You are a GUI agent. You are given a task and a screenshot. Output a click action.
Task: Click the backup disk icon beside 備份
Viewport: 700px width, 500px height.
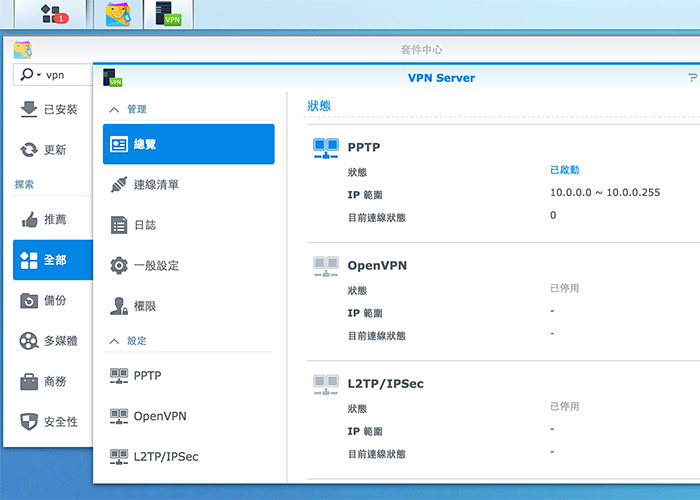pyautogui.click(x=29, y=300)
